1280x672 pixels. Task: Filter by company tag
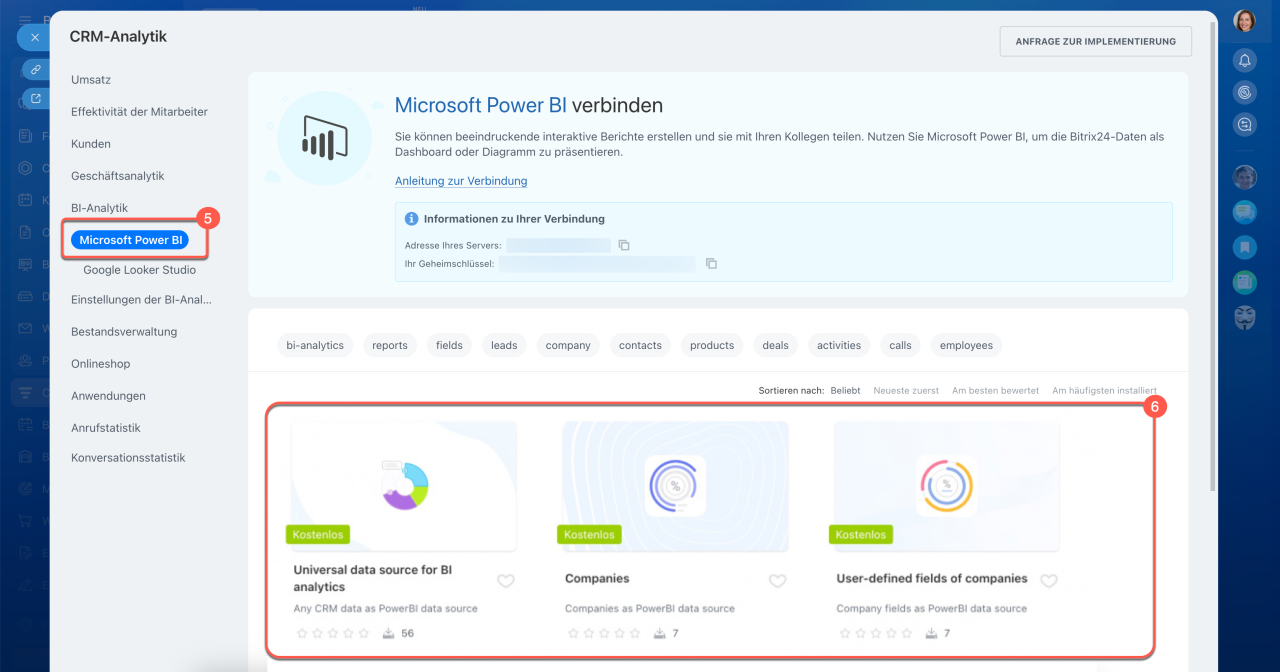tap(568, 345)
